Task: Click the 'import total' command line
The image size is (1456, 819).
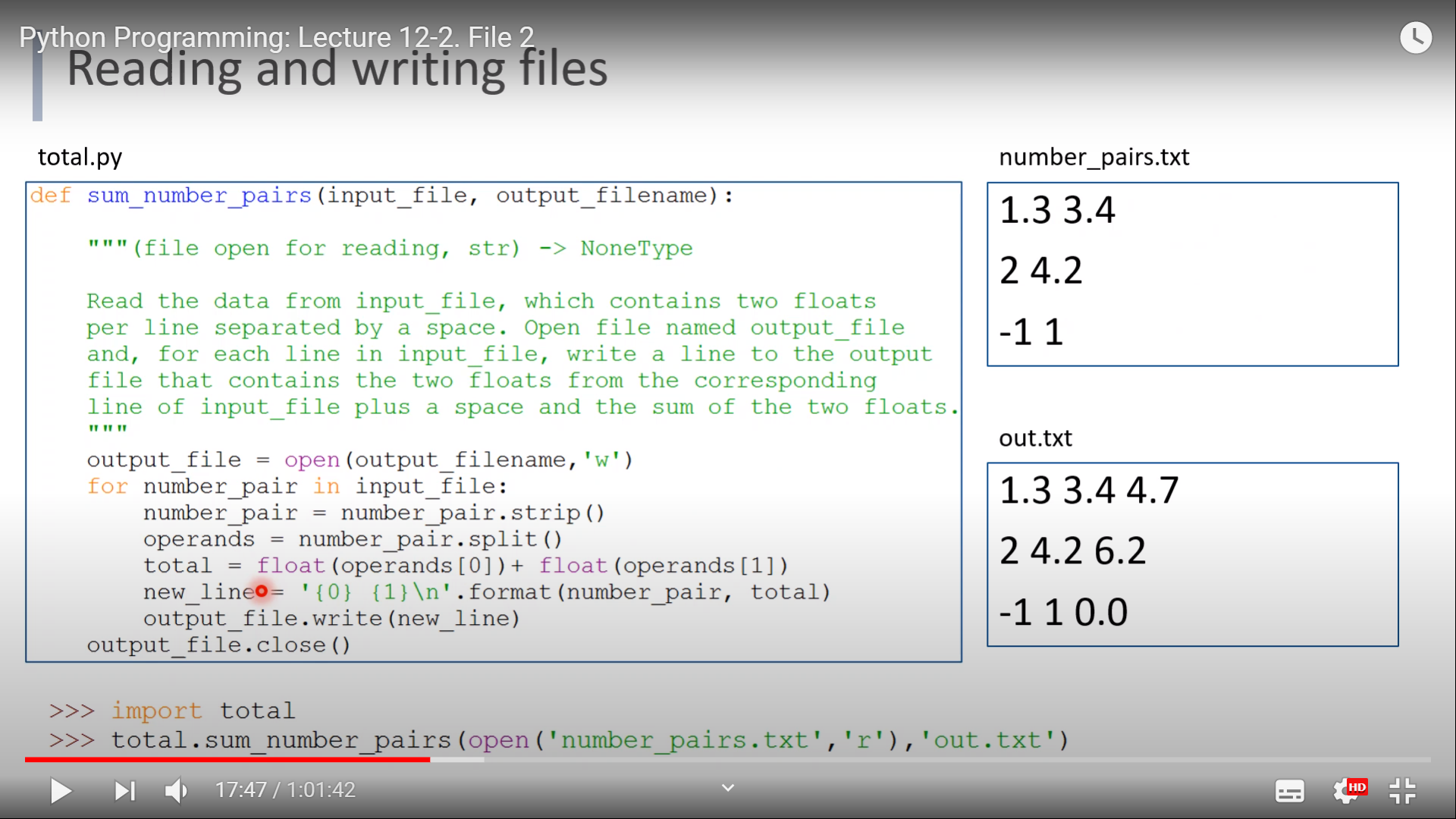Action: pos(172,711)
